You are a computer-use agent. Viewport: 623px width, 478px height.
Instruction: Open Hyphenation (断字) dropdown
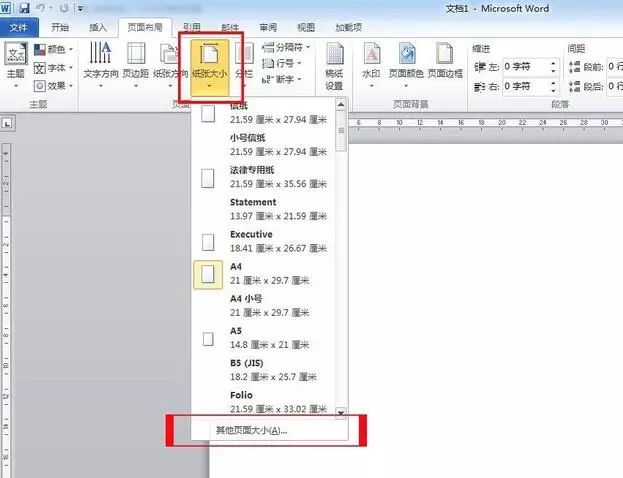coord(282,79)
